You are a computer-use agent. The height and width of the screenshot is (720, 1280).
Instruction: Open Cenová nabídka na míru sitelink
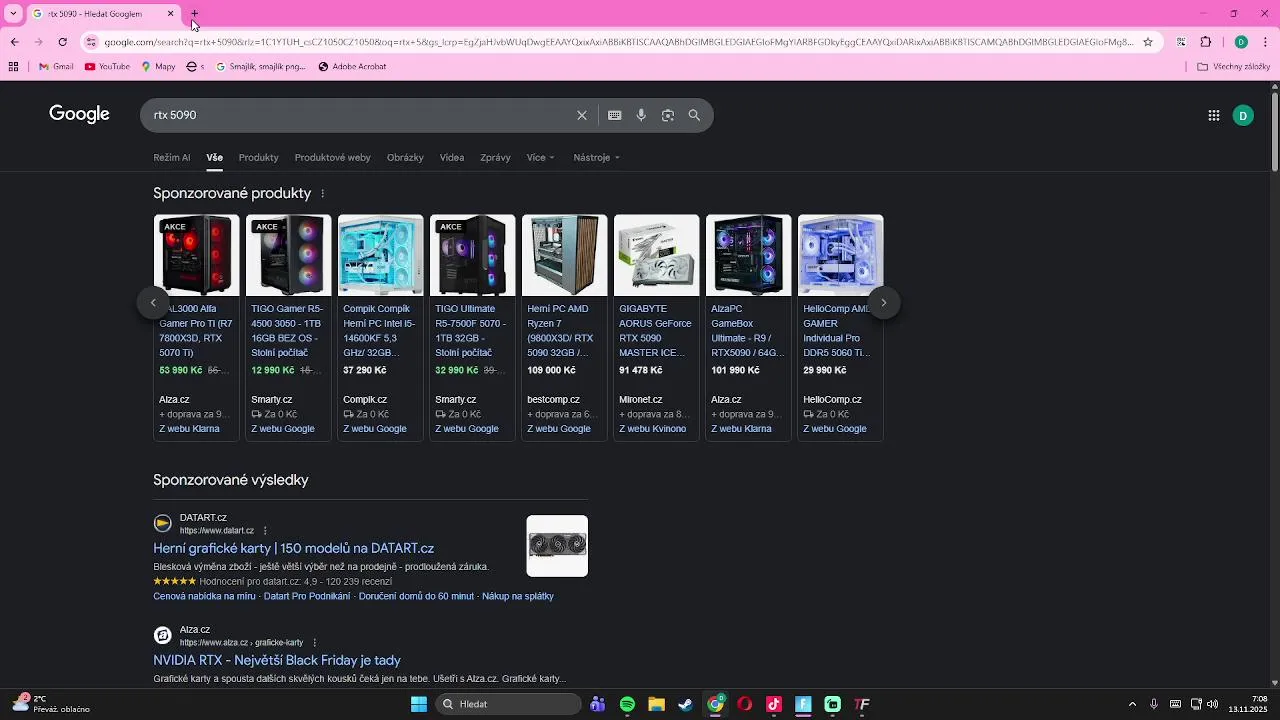pyautogui.click(x=204, y=596)
